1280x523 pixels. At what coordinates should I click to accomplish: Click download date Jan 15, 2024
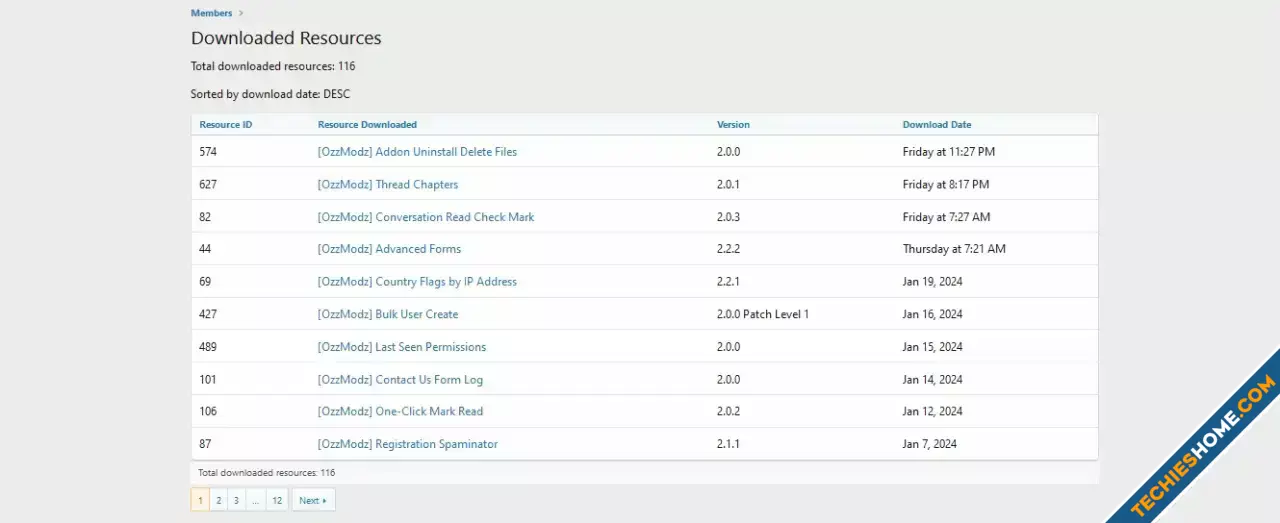point(933,347)
